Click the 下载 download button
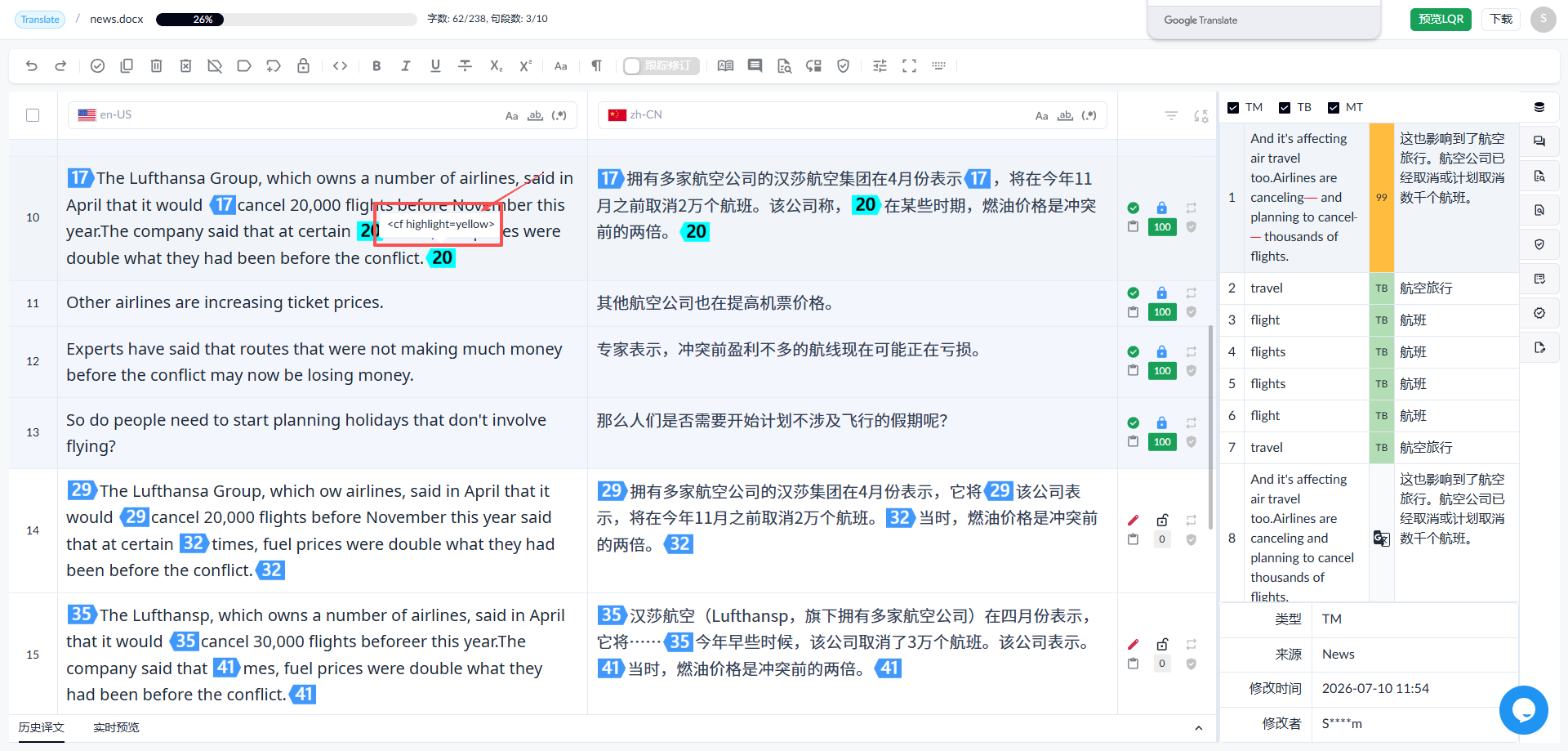Image resolution: width=1568 pixels, height=751 pixels. pyautogui.click(x=1501, y=20)
